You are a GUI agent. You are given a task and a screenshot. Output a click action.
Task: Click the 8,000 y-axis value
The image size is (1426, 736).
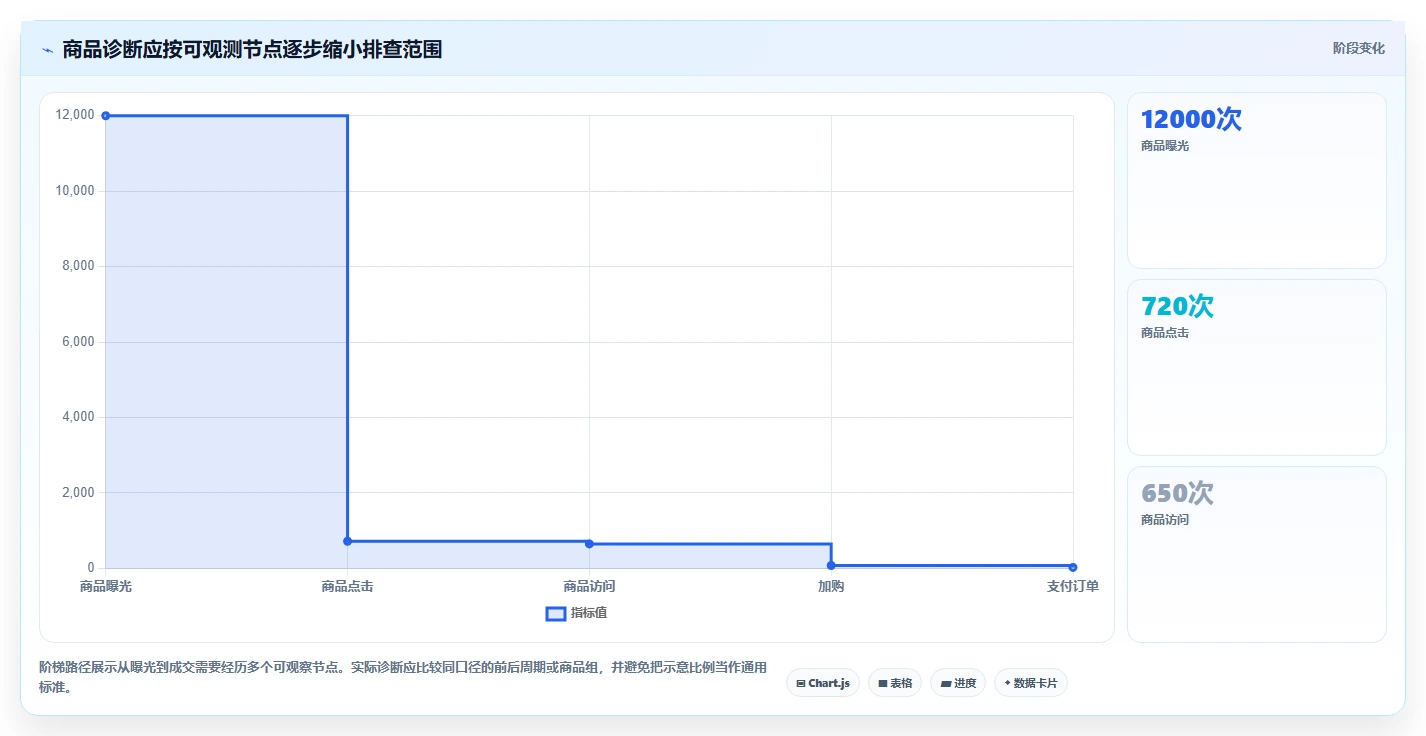[79, 266]
